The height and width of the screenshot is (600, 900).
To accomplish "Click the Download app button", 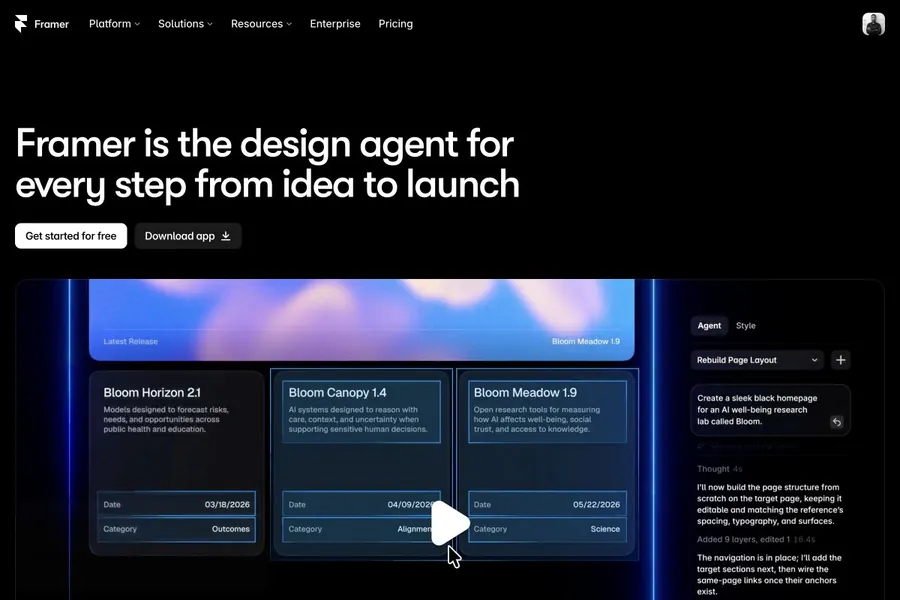I will [188, 236].
